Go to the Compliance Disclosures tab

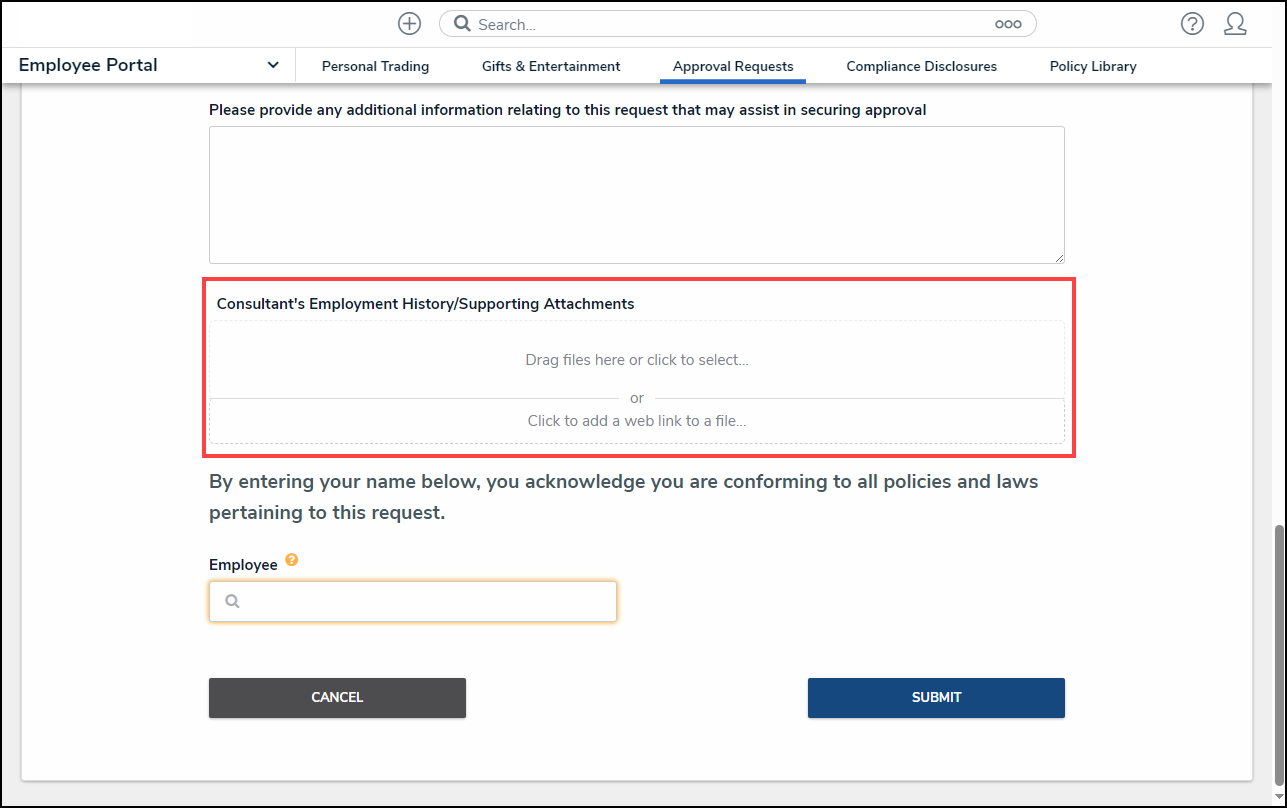(x=921, y=67)
